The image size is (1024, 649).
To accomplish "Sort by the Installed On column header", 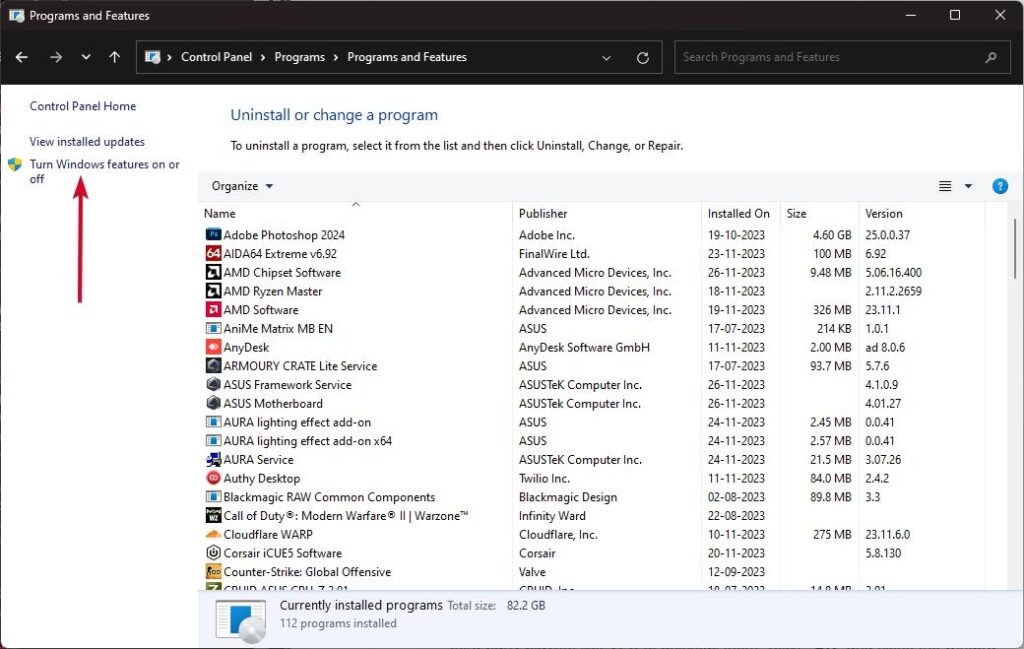I will (x=741, y=214).
